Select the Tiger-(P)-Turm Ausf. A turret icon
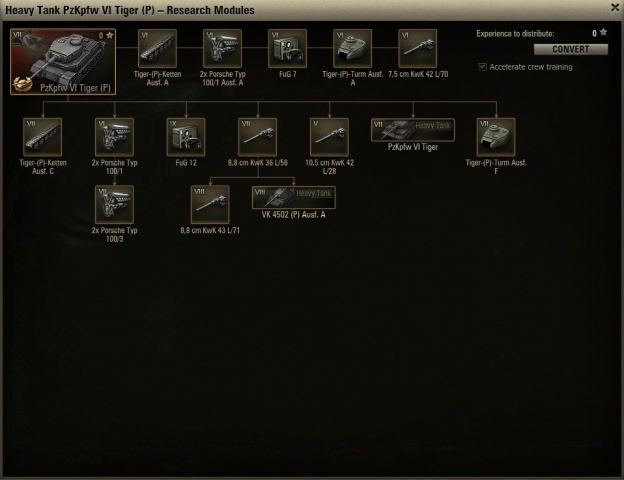This screenshot has width=624, height=480. (353, 48)
